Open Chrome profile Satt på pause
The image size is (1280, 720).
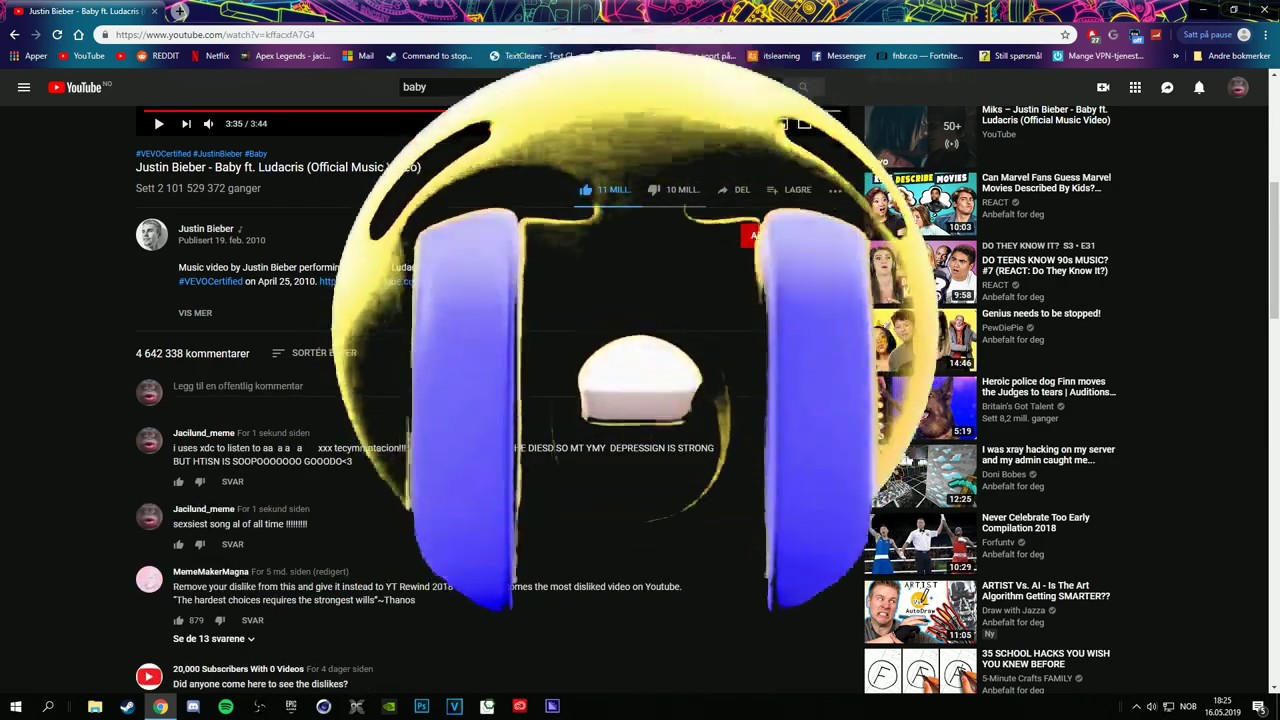click(x=1216, y=35)
